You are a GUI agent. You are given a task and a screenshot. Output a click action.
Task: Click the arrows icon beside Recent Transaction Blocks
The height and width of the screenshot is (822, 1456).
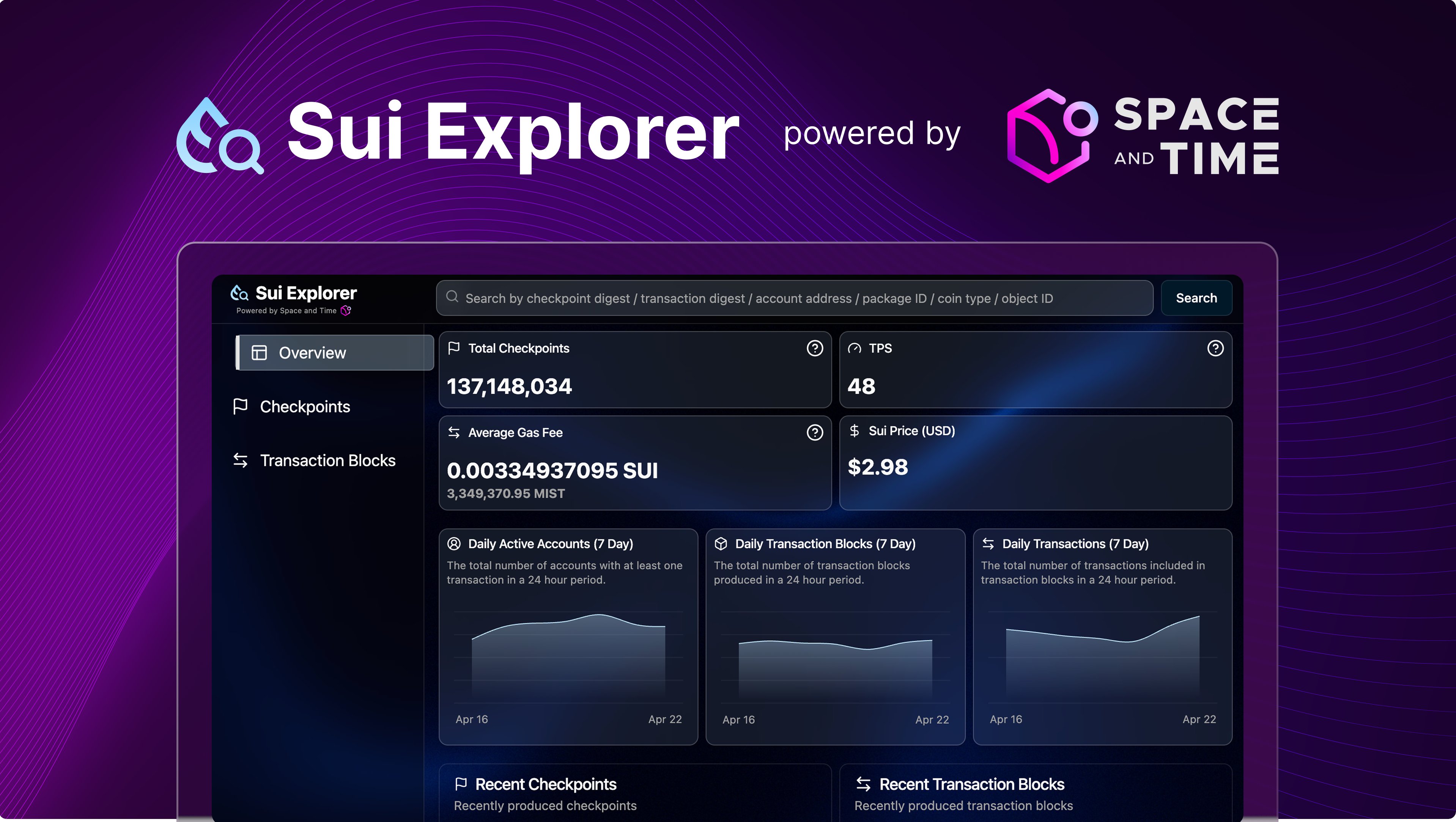[863, 784]
